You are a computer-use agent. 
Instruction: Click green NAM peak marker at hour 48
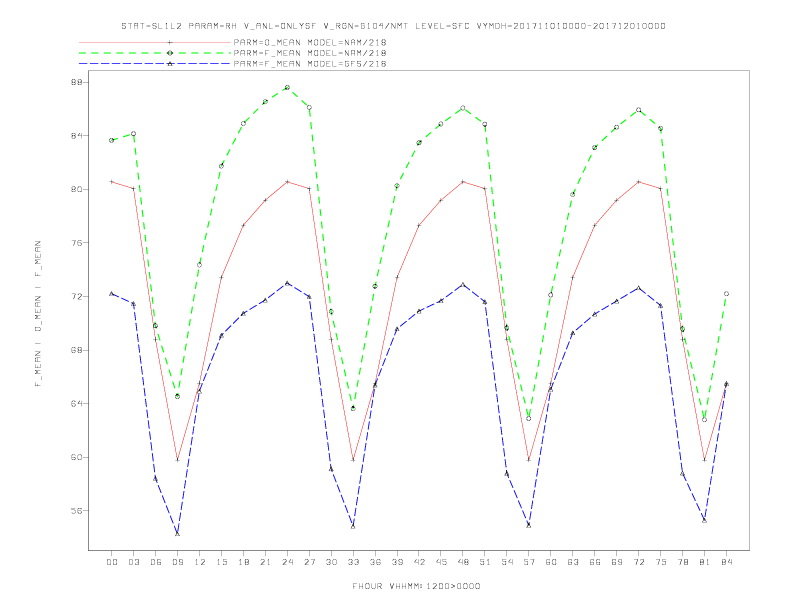(x=463, y=108)
